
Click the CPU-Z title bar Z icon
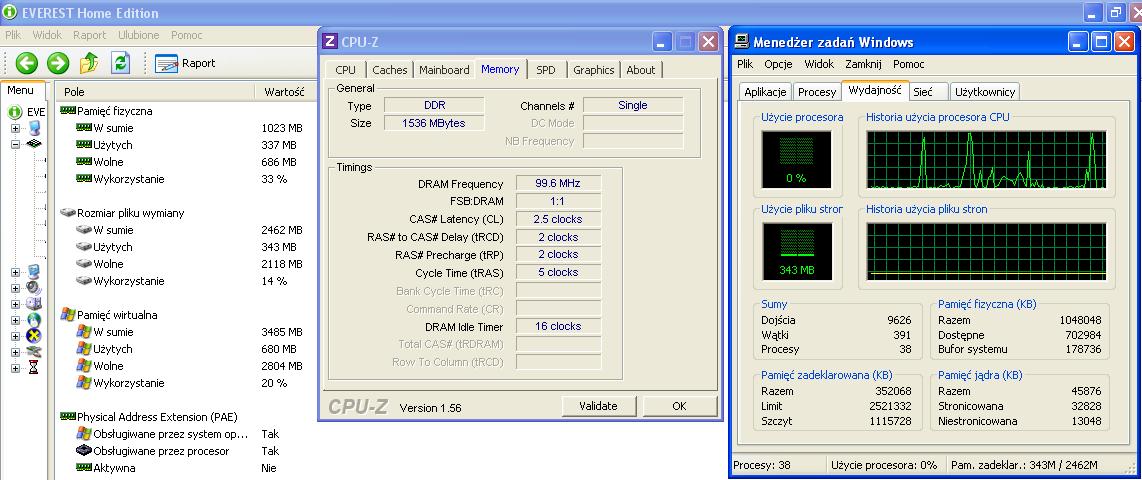coord(330,42)
